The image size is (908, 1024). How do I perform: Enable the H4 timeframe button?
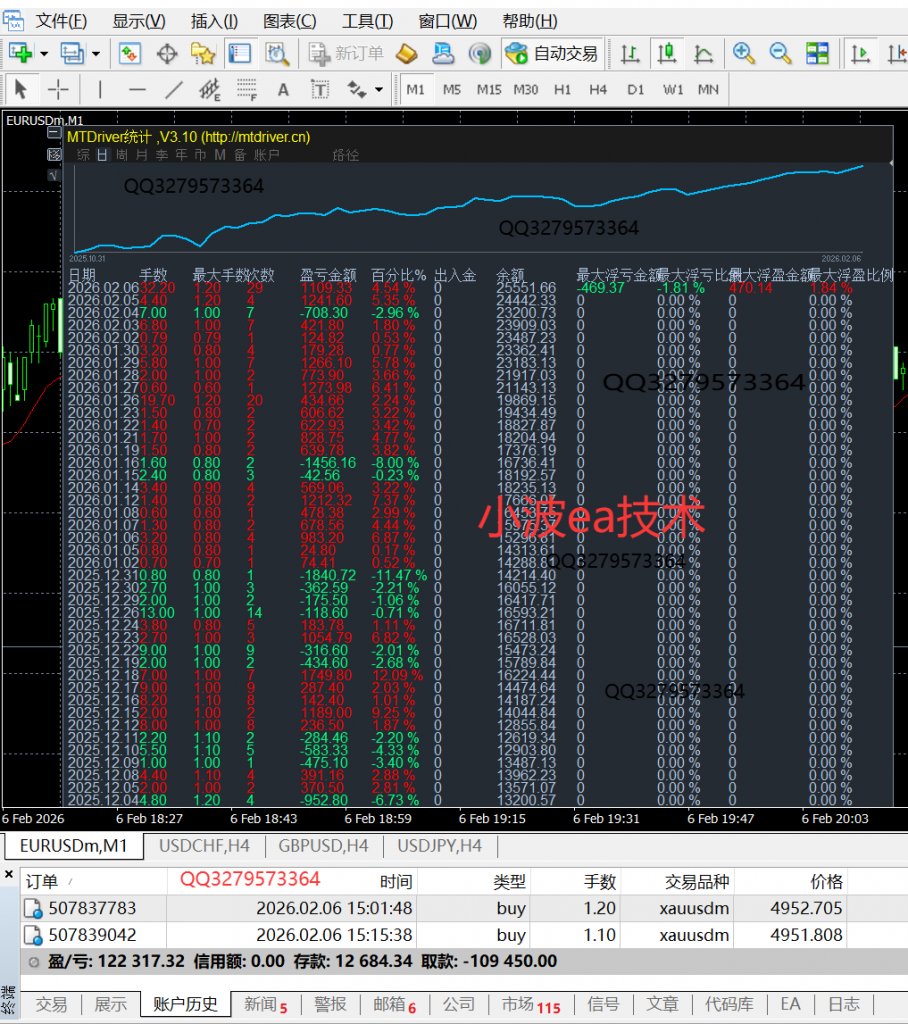tap(598, 90)
